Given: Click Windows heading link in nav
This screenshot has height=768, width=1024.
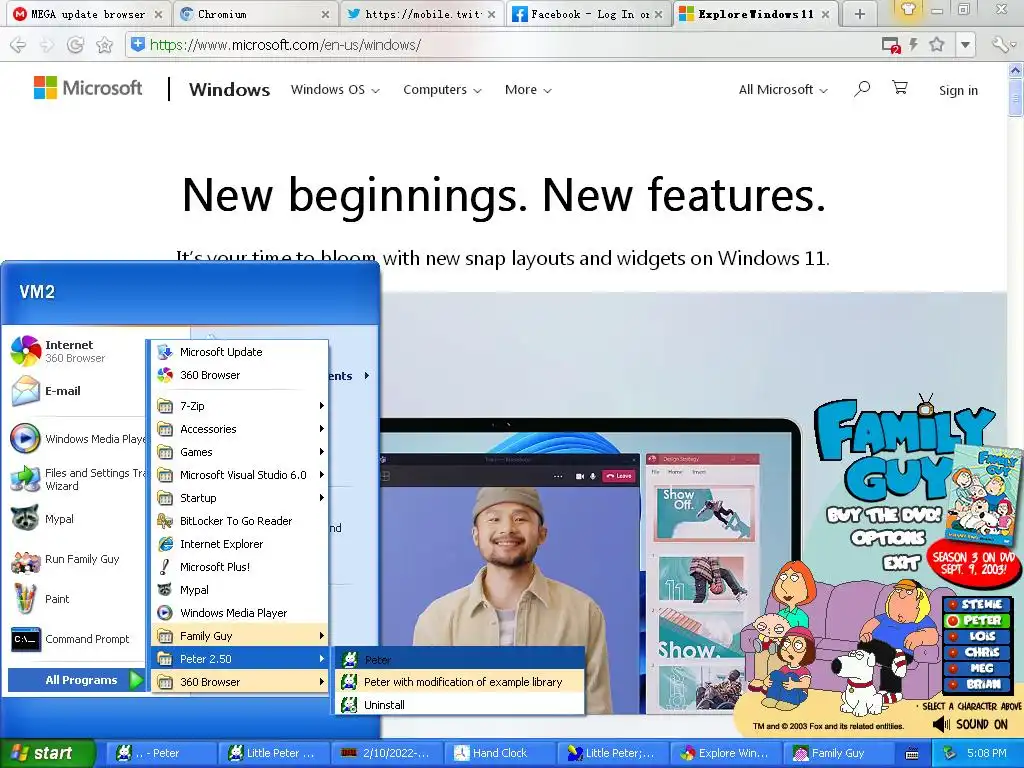Looking at the screenshot, I should [229, 89].
